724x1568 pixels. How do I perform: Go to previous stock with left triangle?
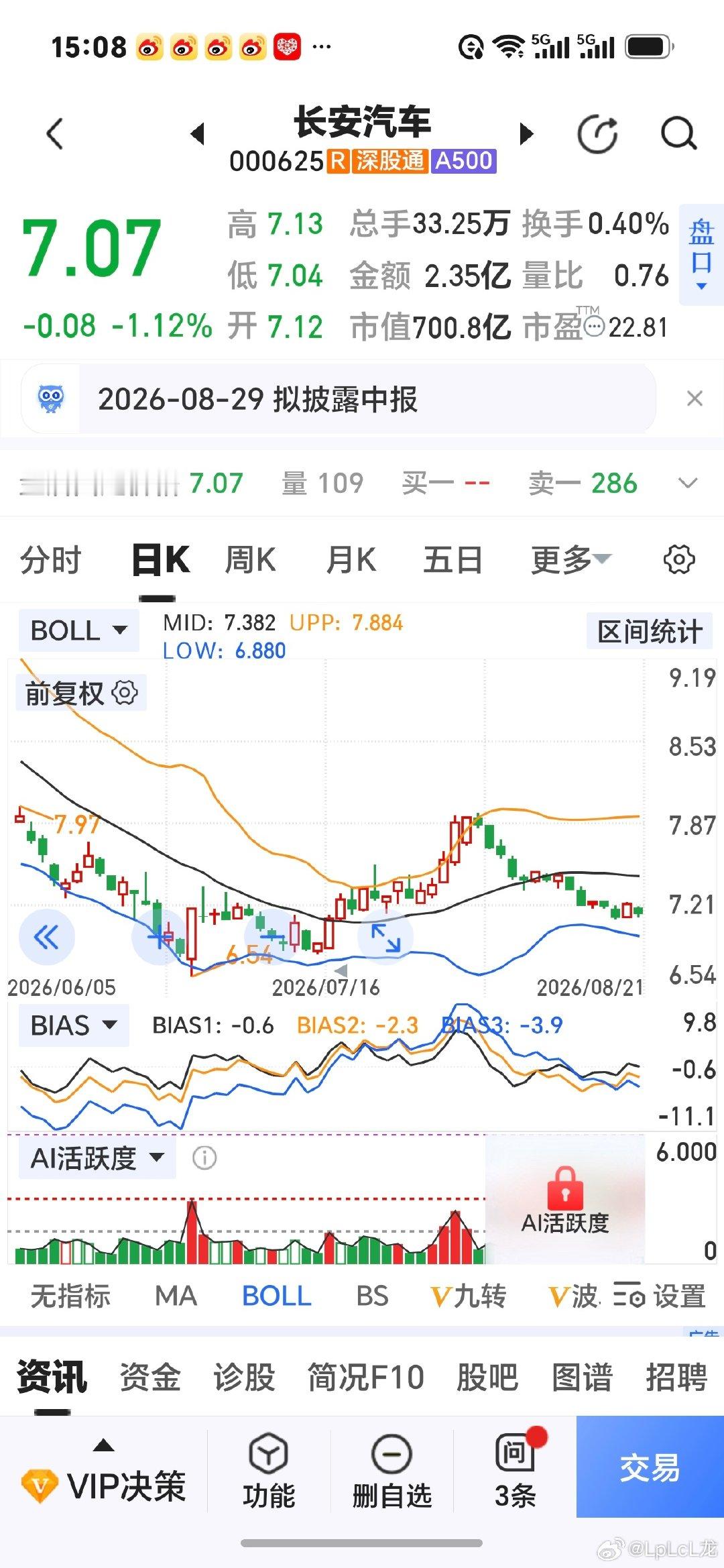point(197,133)
